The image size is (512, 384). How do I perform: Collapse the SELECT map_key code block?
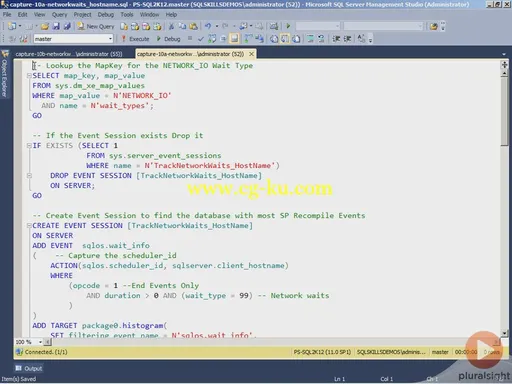(29, 76)
